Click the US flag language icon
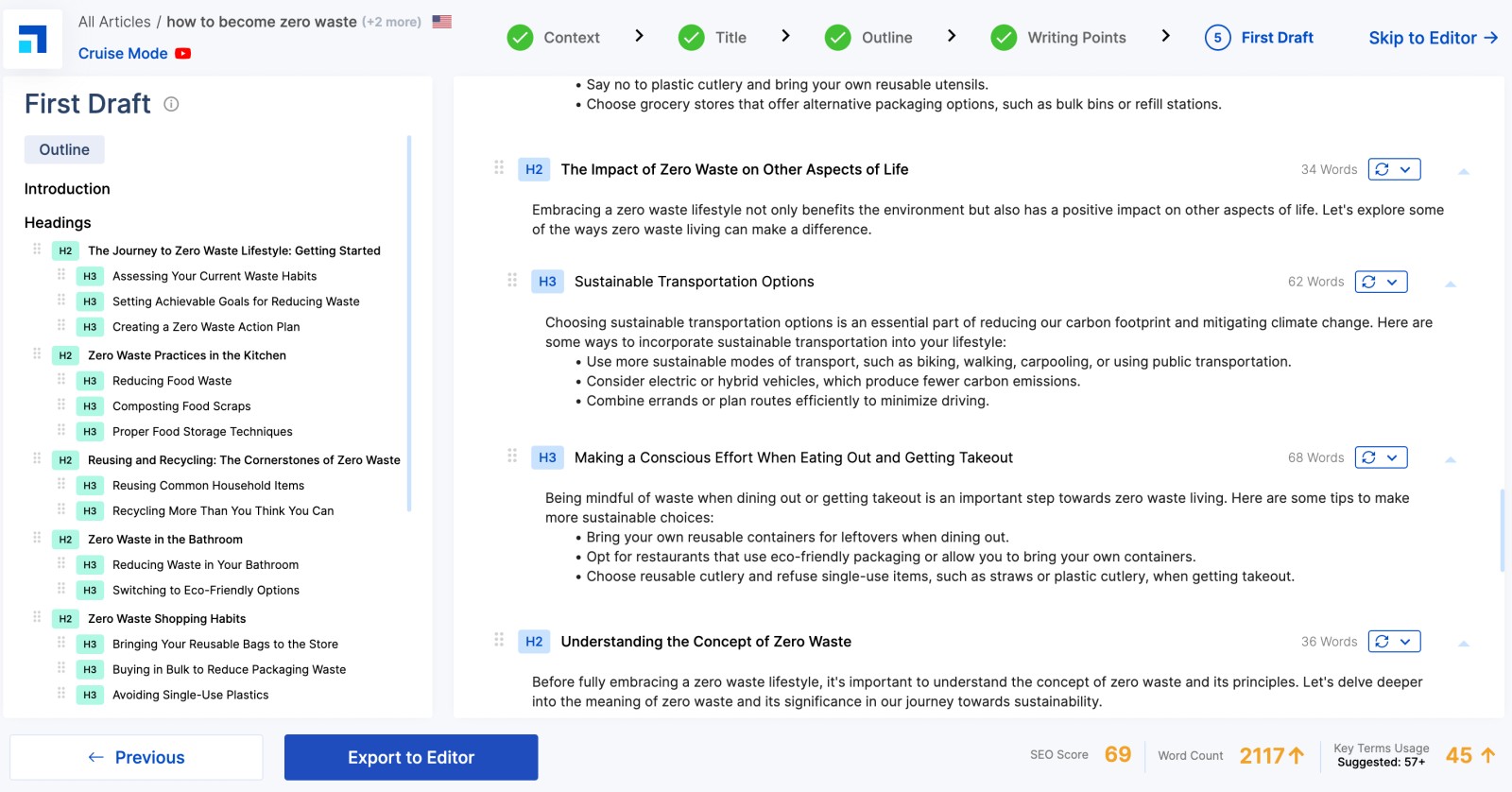The height and width of the screenshot is (792, 1512). pos(441,21)
